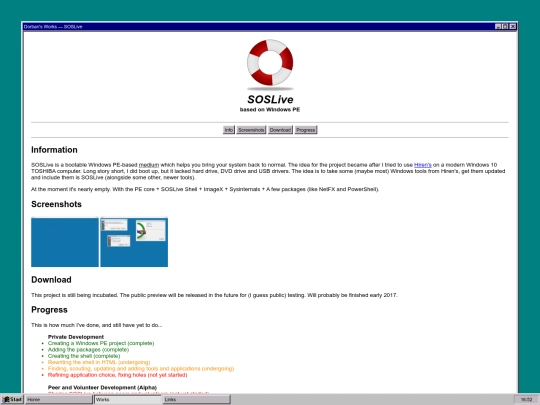Switch to the Home taskbar item
The height and width of the screenshot is (405, 540).
pos(59,399)
